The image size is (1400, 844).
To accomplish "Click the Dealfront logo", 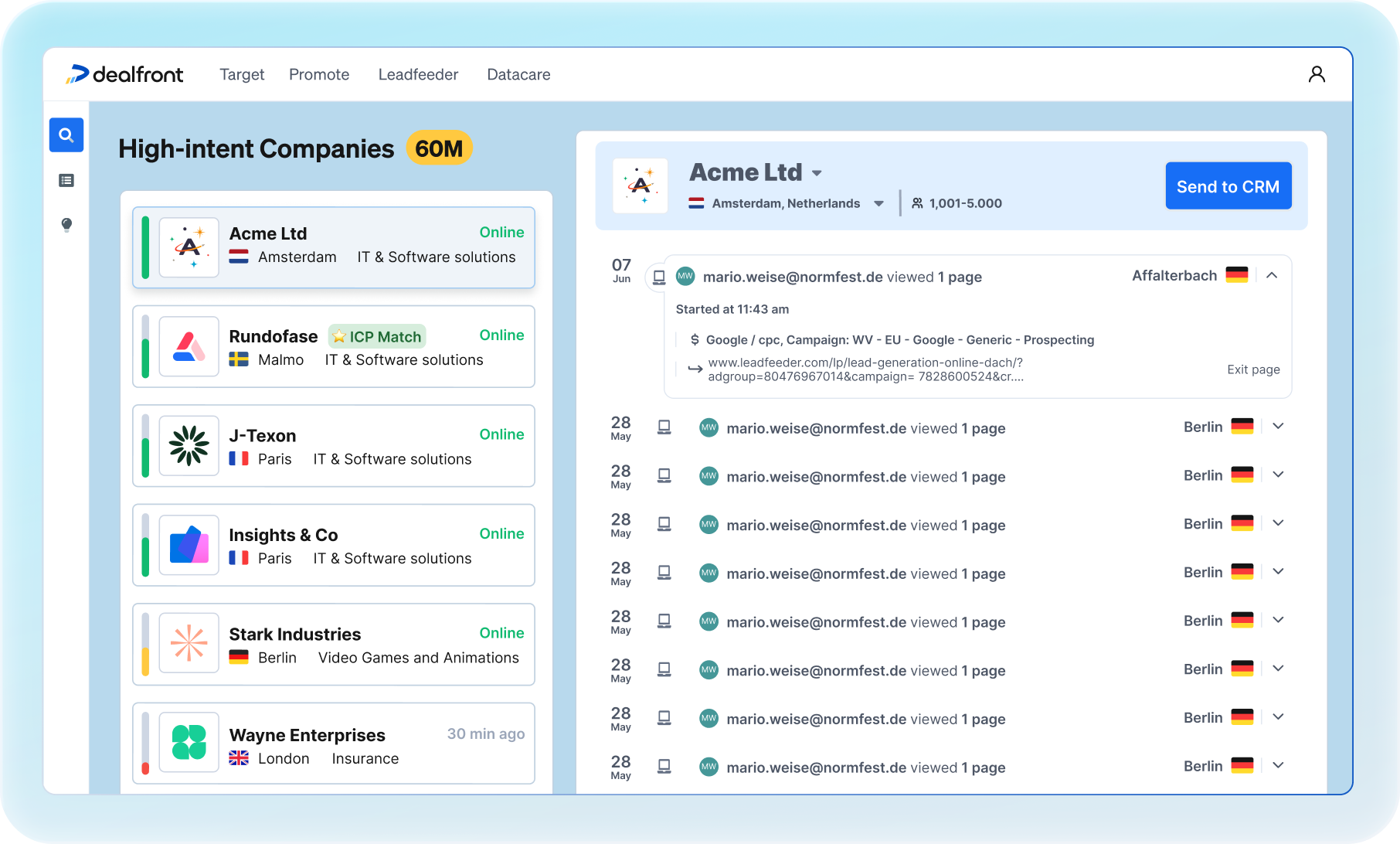I will click(124, 74).
